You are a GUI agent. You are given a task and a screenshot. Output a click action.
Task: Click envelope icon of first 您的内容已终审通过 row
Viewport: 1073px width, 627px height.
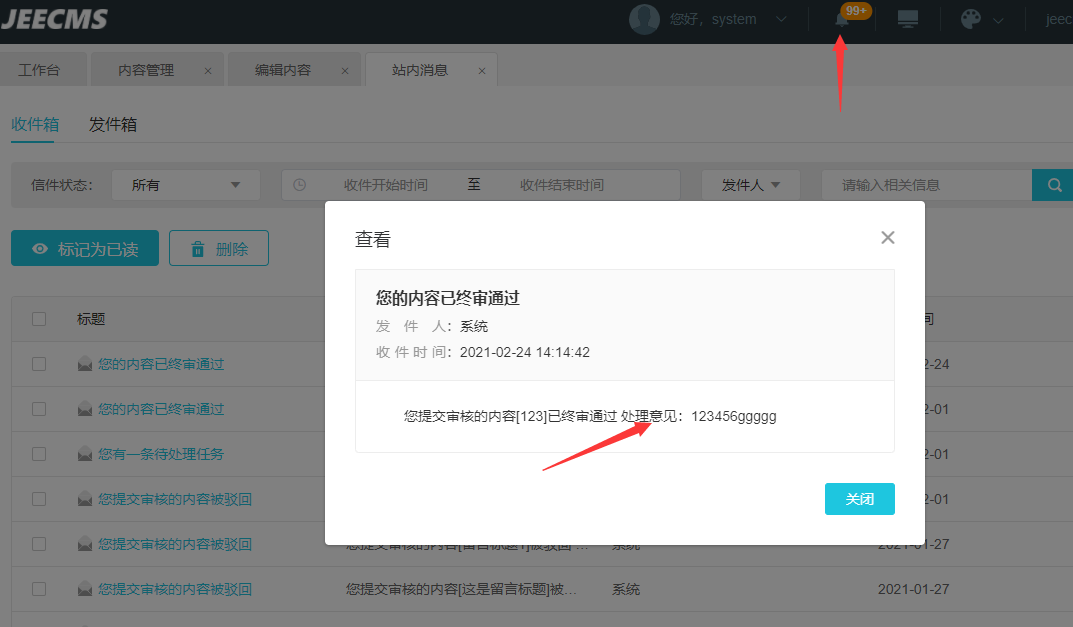pyautogui.click(x=85, y=363)
